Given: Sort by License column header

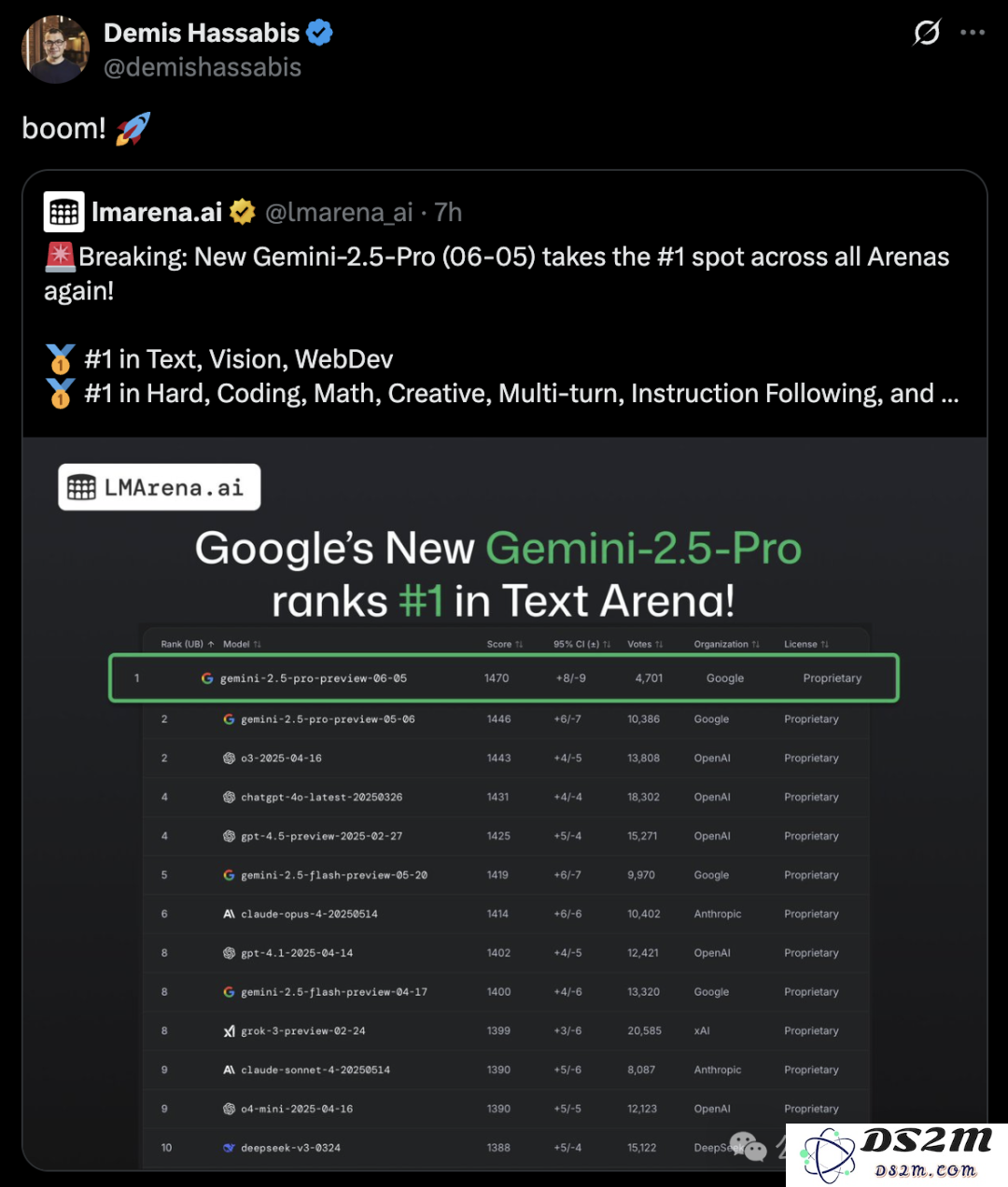Looking at the screenshot, I should [x=806, y=644].
